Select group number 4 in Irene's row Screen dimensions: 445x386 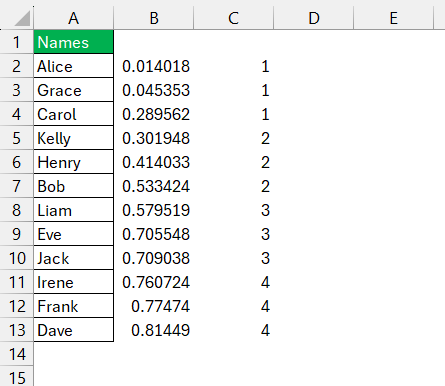coord(265,282)
